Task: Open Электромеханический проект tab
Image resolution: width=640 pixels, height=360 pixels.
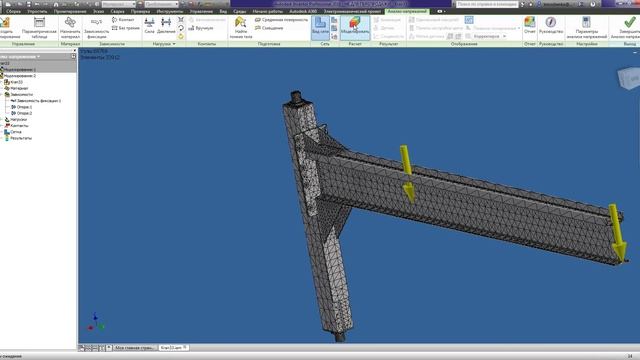Action: coord(352,11)
